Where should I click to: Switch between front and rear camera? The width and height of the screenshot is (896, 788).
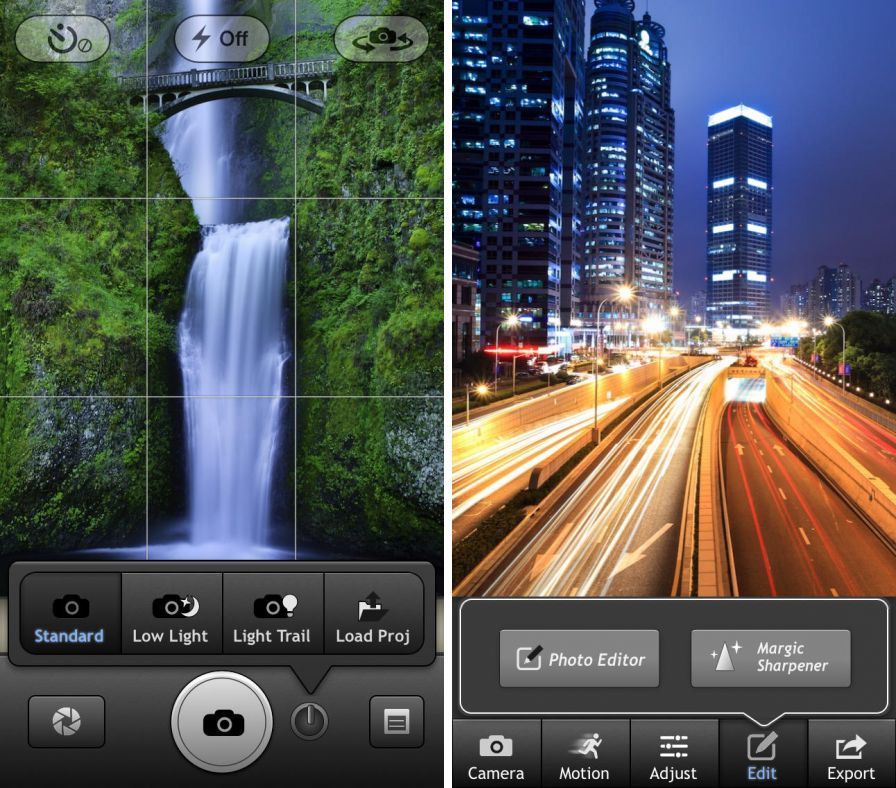click(x=379, y=39)
